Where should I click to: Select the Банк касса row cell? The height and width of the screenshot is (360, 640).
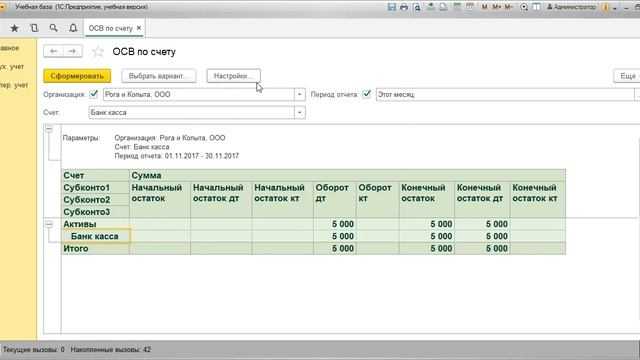click(96, 236)
